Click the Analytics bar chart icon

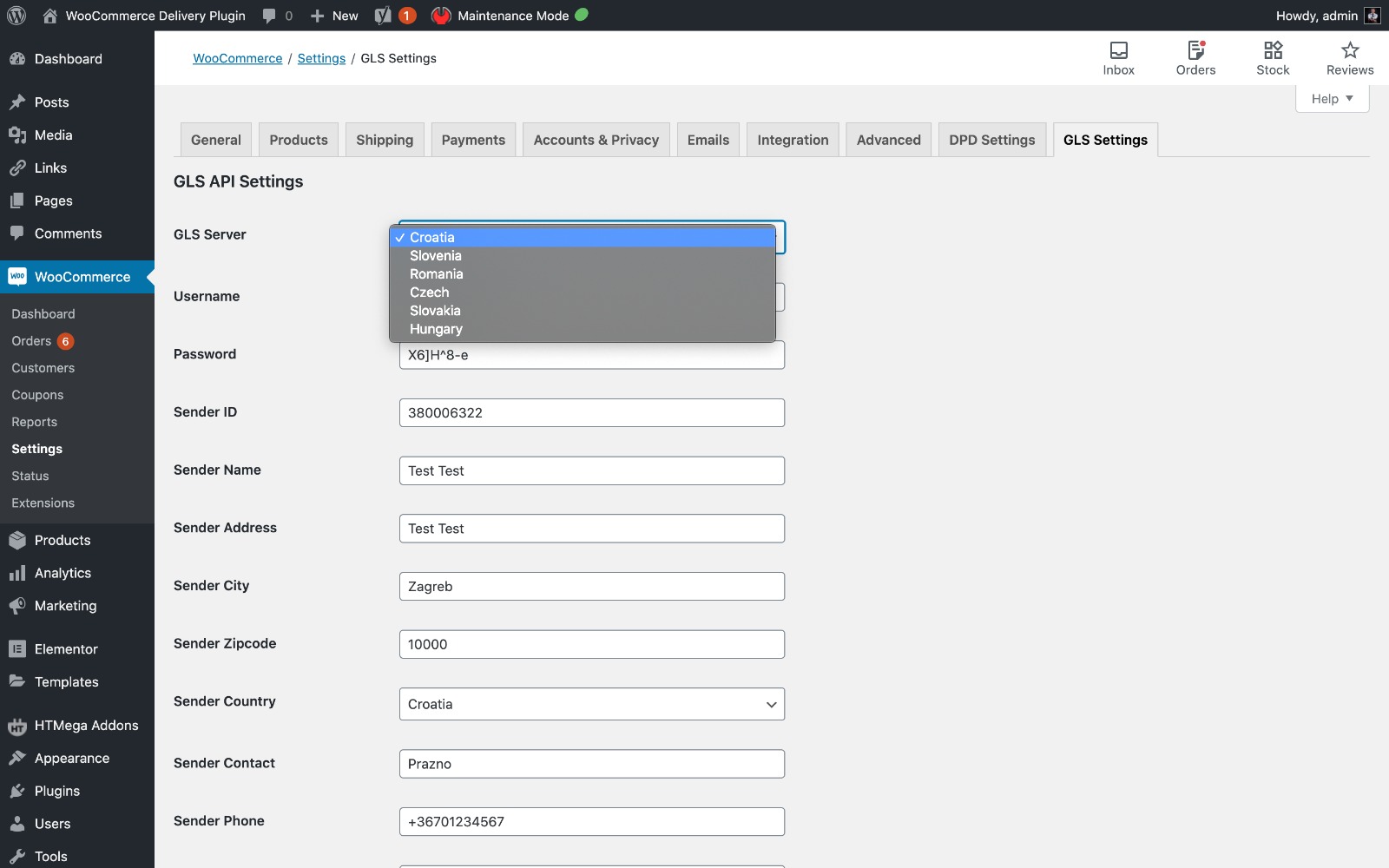tap(17, 573)
